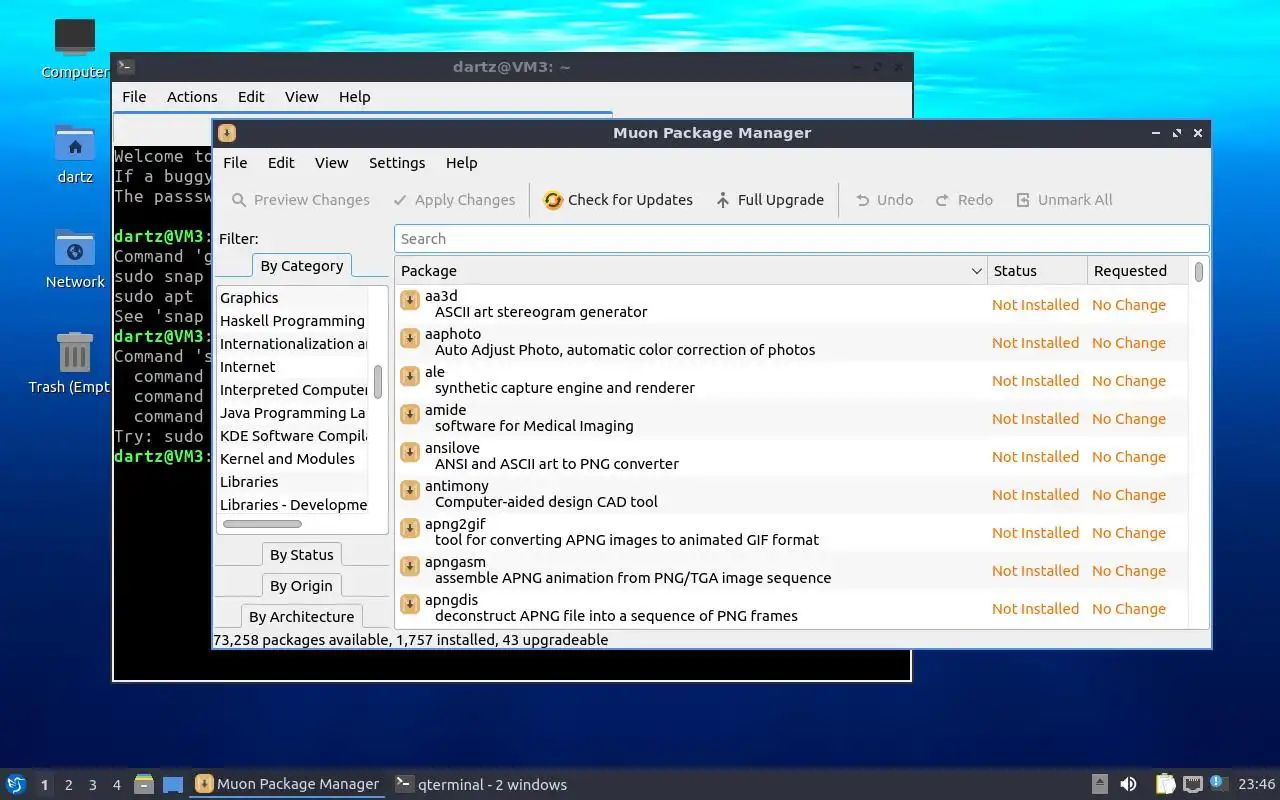Click the 23:46 taskbar clock
1280x800 pixels.
(1256, 784)
